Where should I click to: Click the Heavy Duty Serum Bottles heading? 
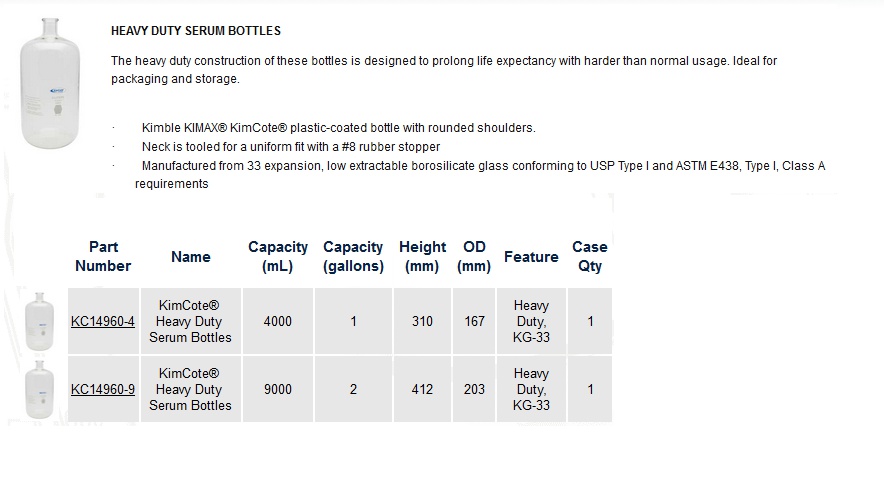click(x=196, y=31)
